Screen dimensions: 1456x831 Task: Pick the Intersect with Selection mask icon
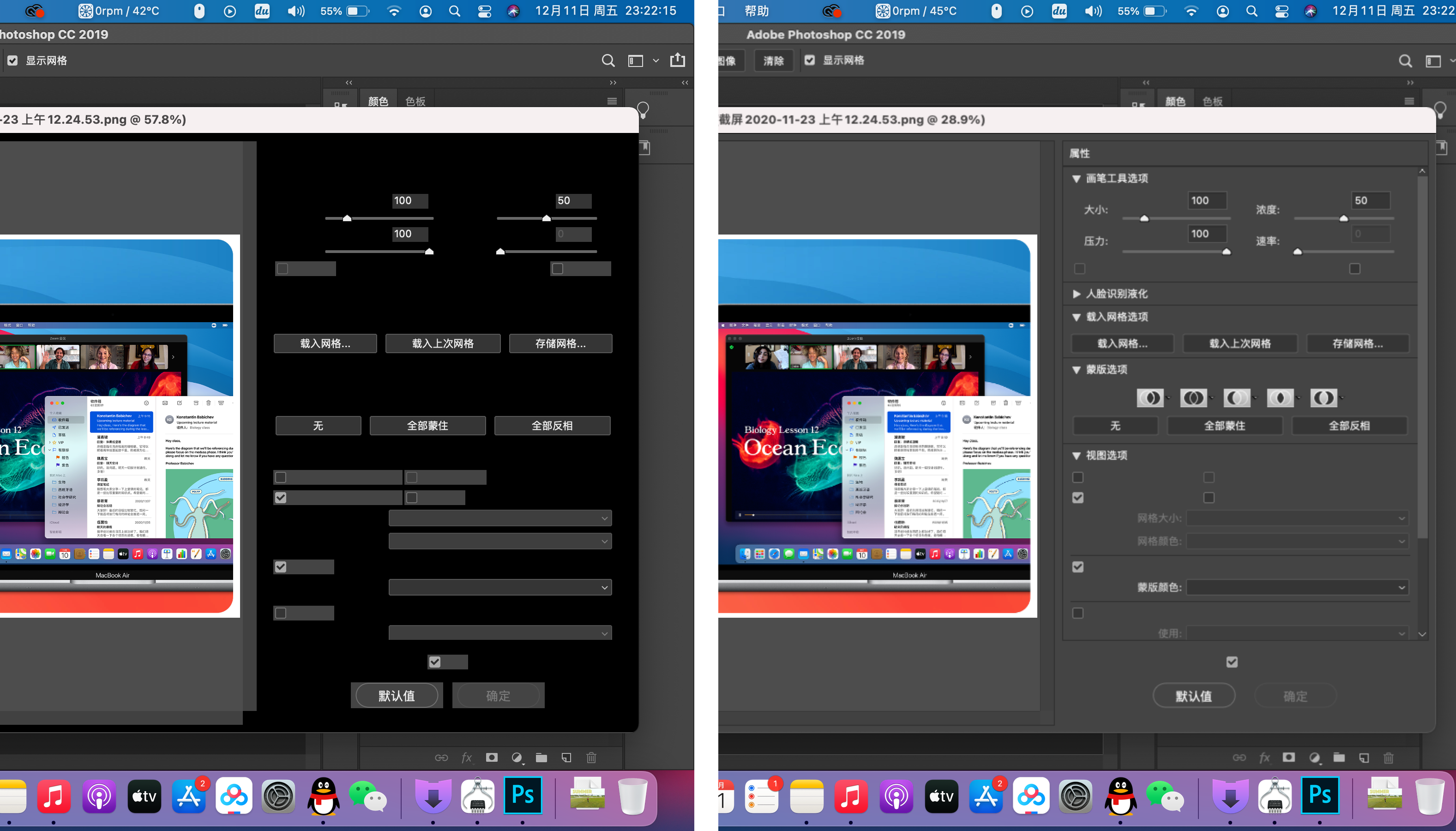(x=1280, y=398)
